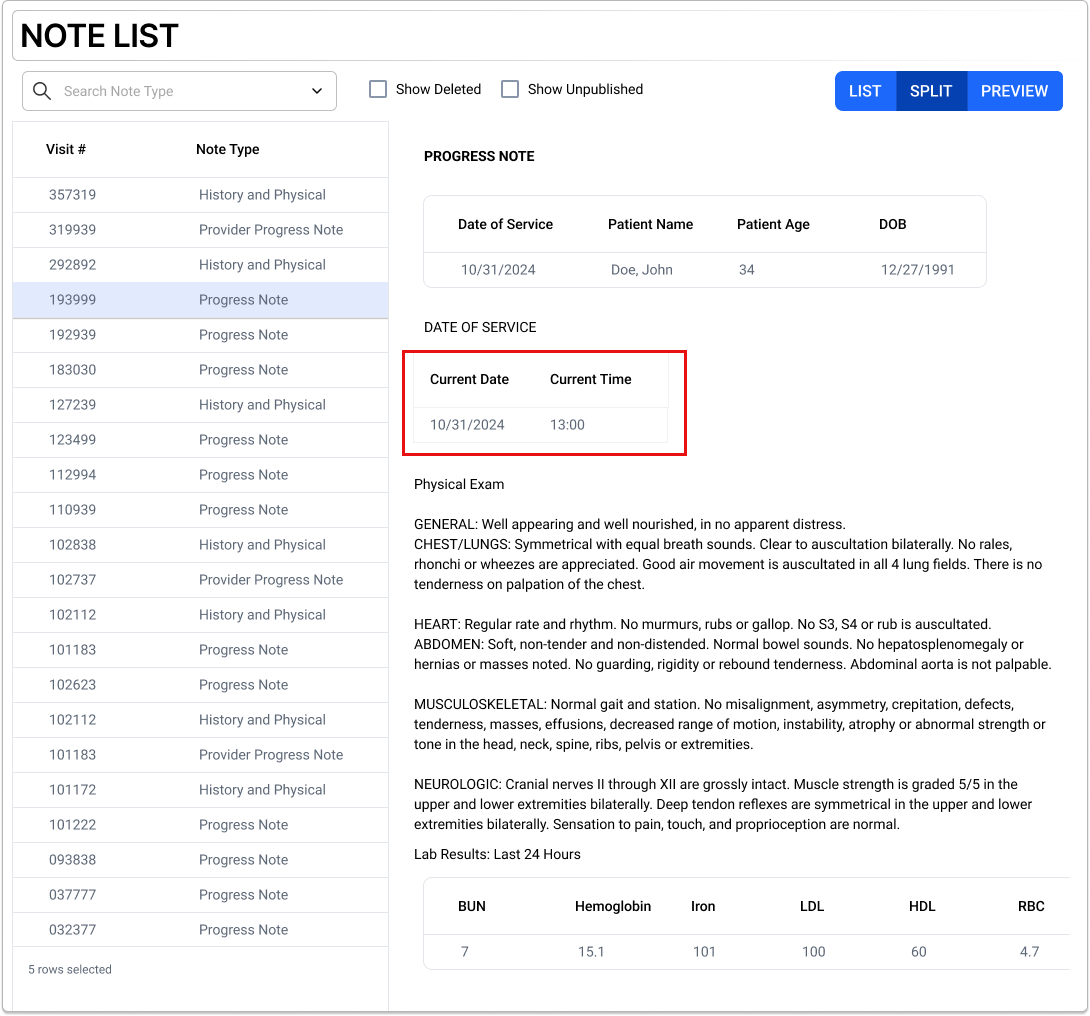Click the RBC value 4.7
The height and width of the screenshot is (1016, 1090).
tap(1030, 952)
